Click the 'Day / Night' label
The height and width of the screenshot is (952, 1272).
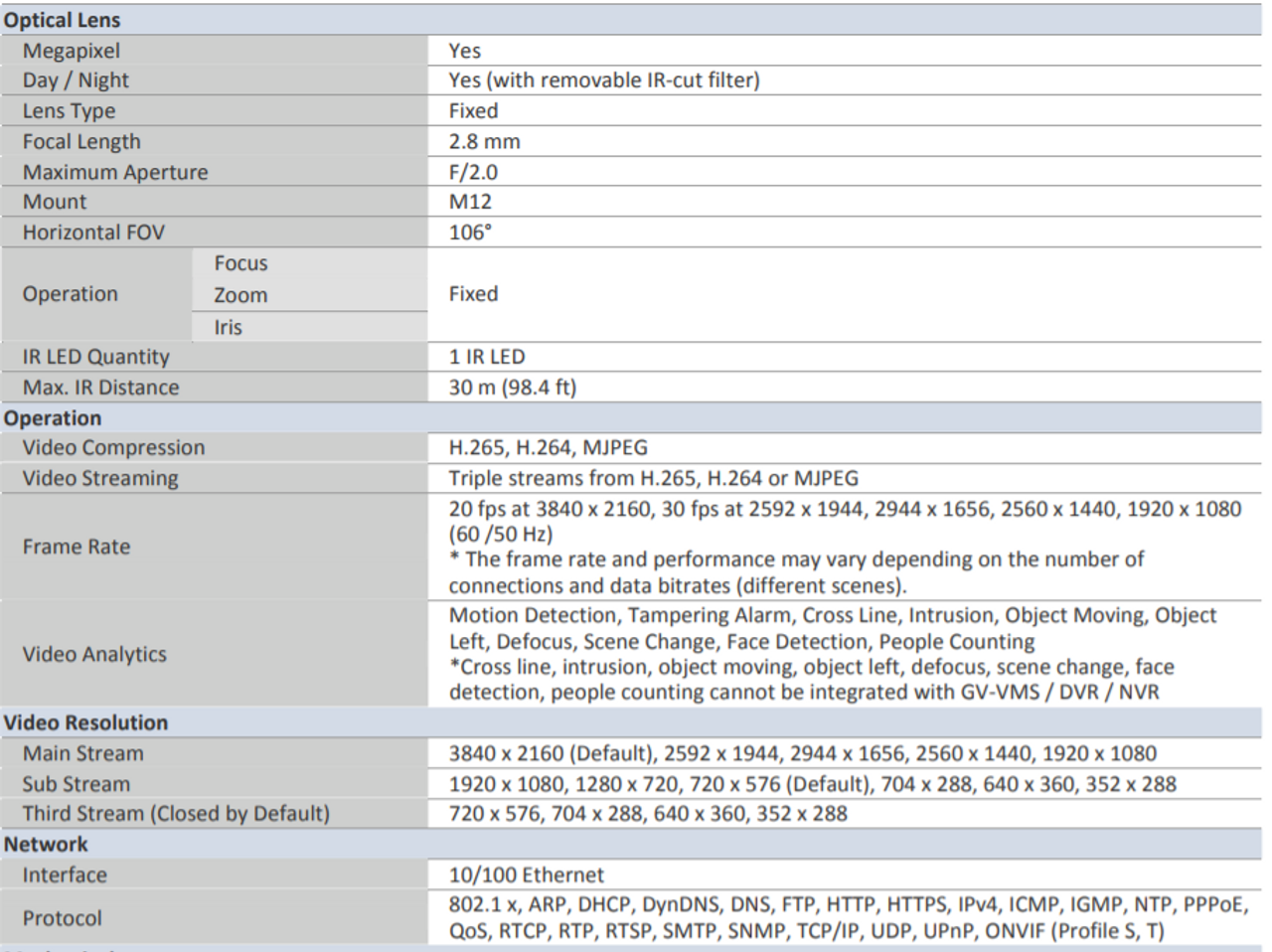coord(76,80)
